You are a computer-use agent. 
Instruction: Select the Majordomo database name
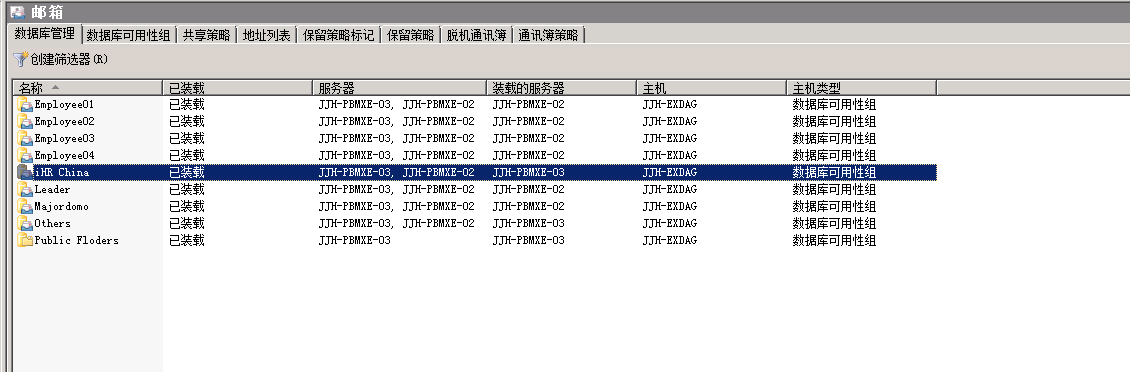(x=61, y=206)
